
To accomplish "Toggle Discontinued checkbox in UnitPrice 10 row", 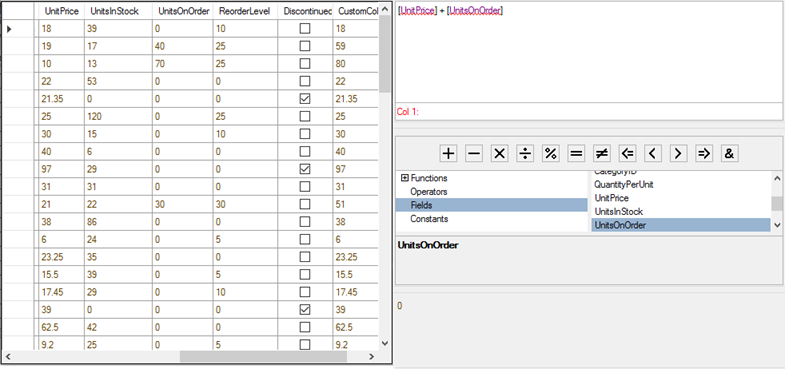I will click(304, 64).
